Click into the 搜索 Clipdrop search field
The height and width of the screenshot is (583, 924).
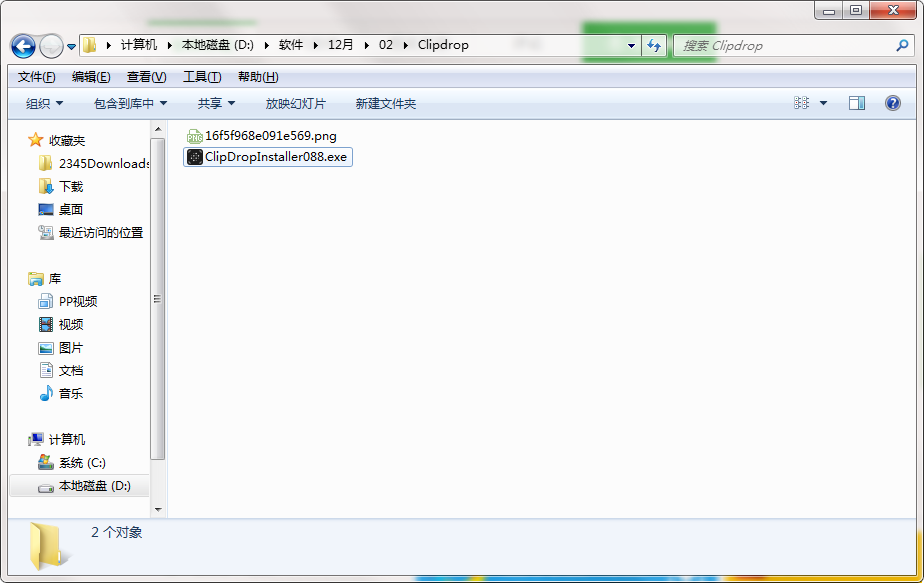(784, 45)
